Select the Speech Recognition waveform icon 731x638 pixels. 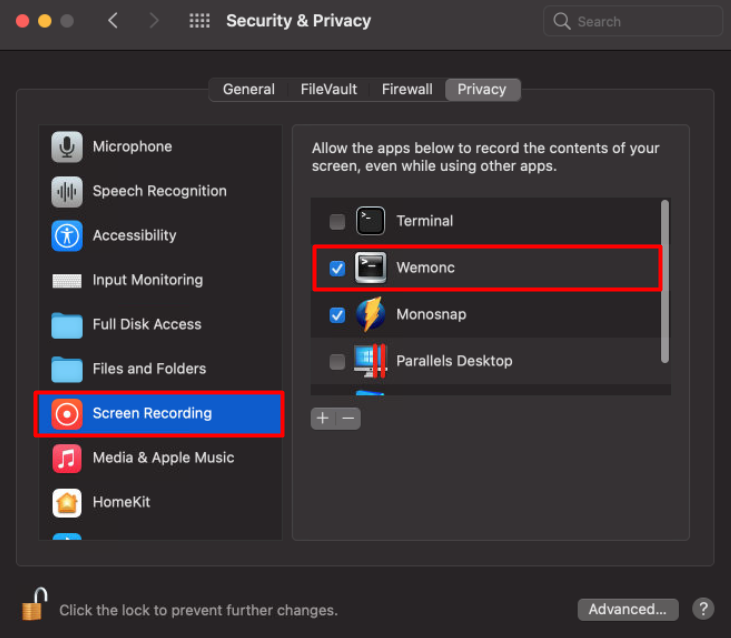[x=67, y=191]
